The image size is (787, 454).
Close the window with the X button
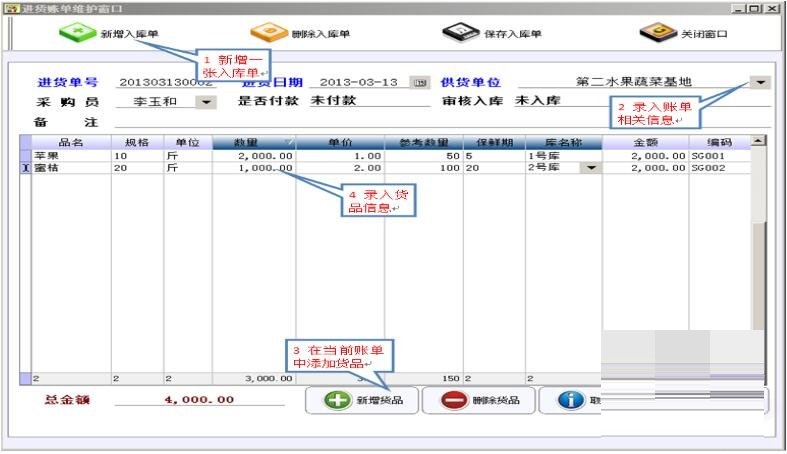tap(771, 9)
